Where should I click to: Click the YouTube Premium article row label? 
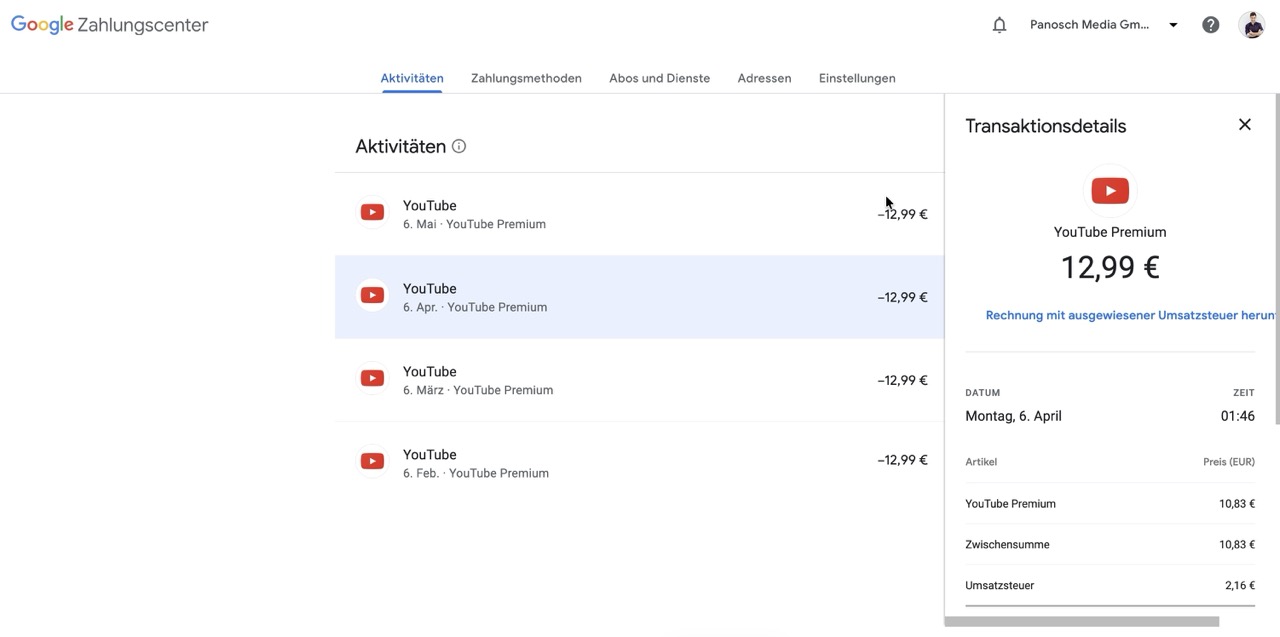click(1010, 504)
